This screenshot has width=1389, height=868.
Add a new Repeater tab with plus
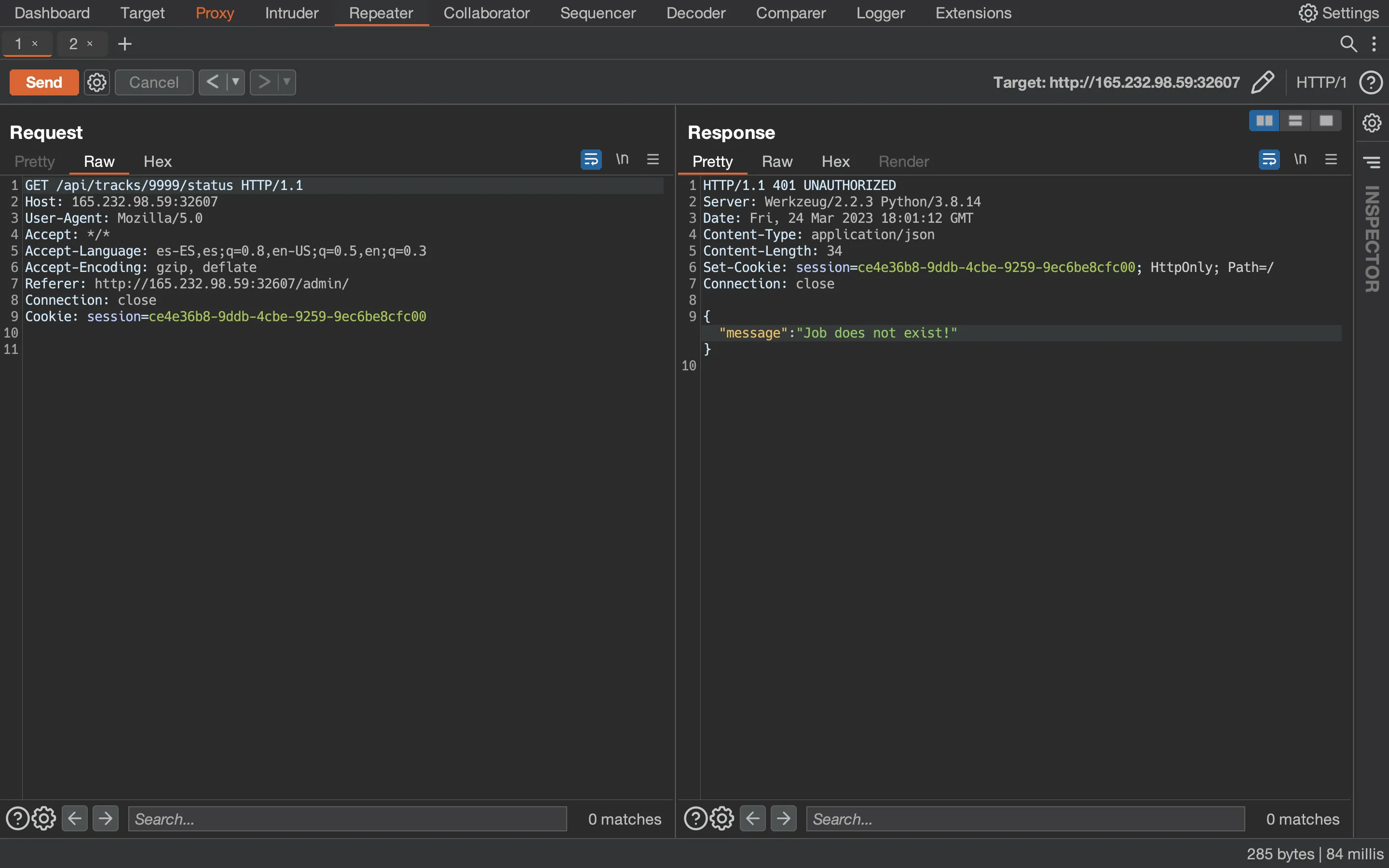pyautogui.click(x=124, y=43)
